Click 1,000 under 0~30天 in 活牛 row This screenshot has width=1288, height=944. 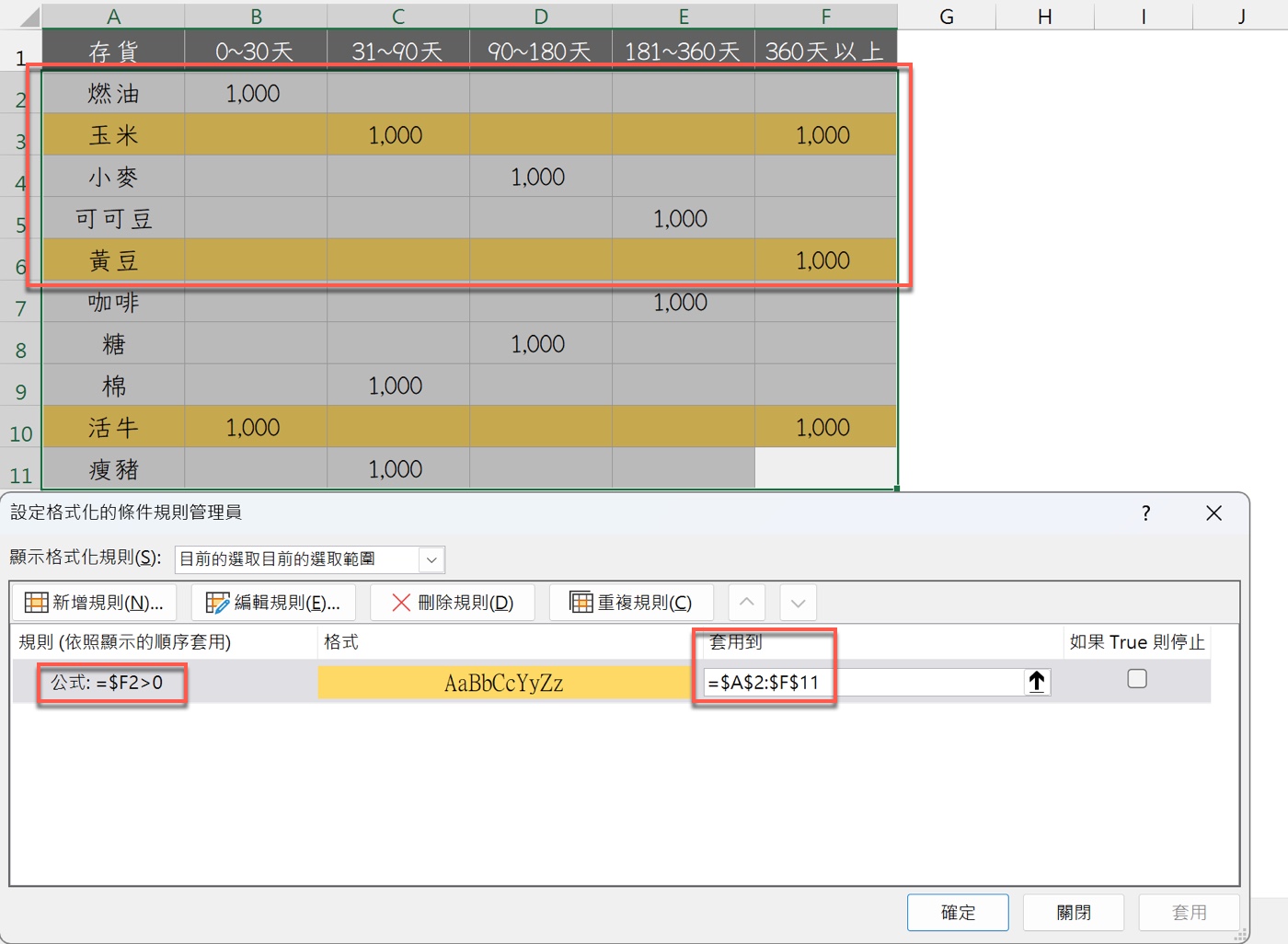(253, 427)
